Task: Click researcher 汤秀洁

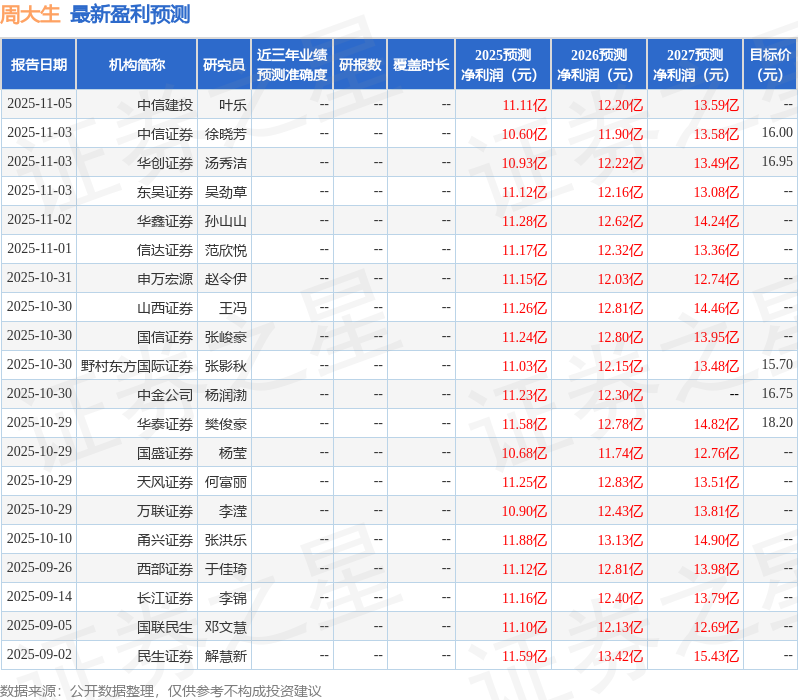Action: pyautogui.click(x=225, y=163)
